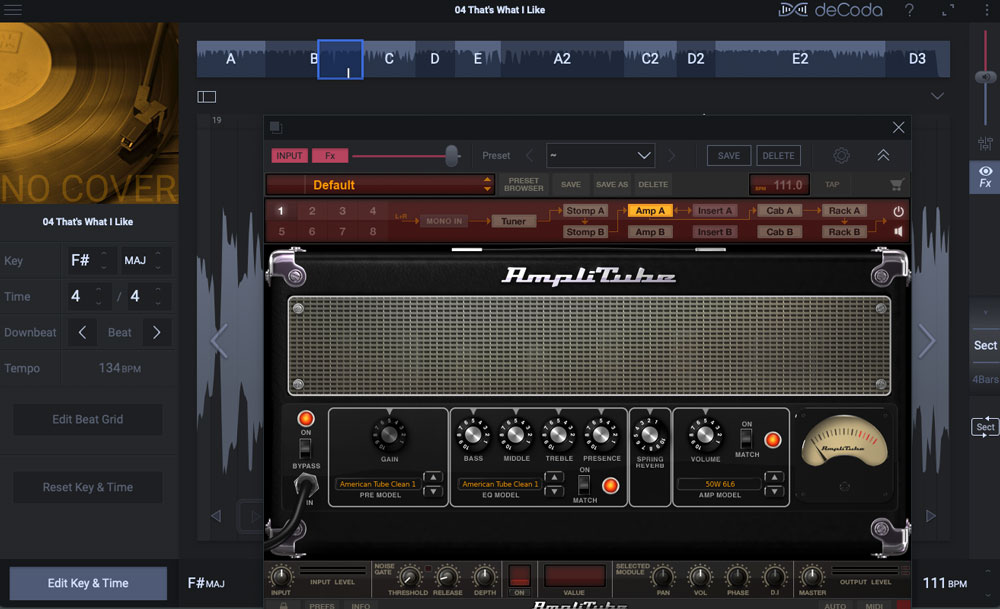1000x609 pixels.
Task: Open the Default preset selector arrows
Action: pos(487,185)
